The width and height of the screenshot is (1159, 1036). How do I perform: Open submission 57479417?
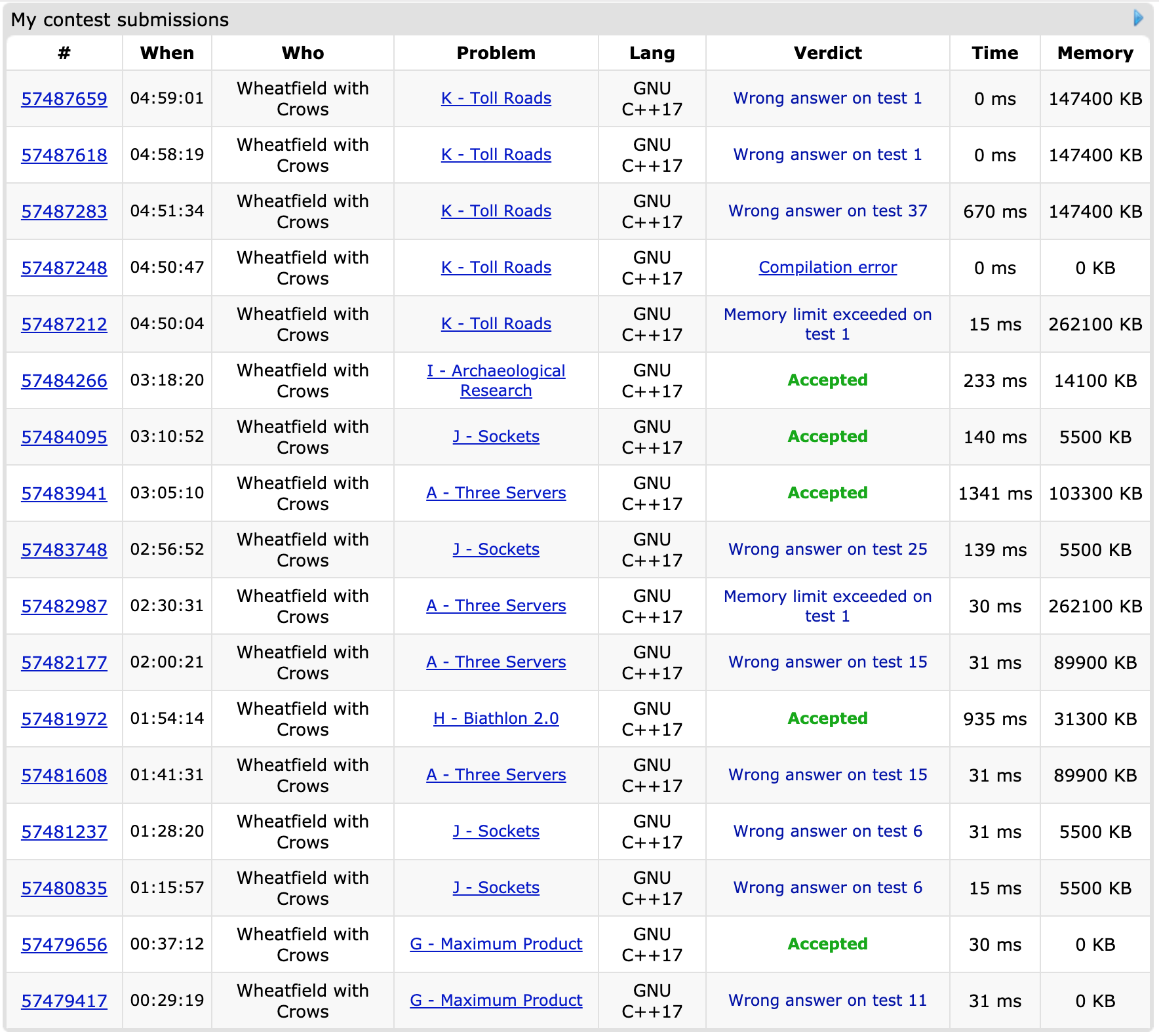click(x=64, y=1001)
